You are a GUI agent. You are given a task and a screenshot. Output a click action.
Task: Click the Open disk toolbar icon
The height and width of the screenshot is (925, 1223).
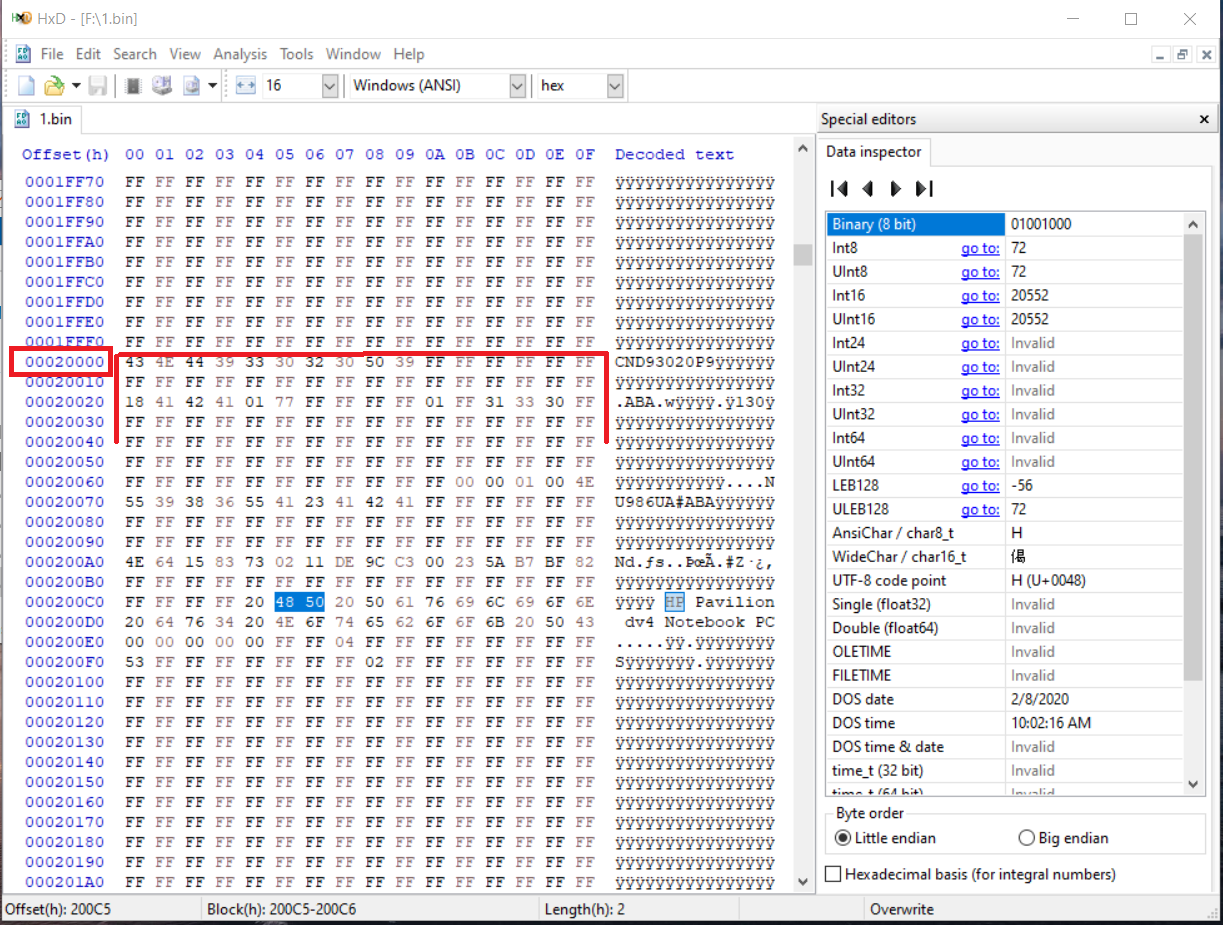pyautogui.click(x=161, y=86)
